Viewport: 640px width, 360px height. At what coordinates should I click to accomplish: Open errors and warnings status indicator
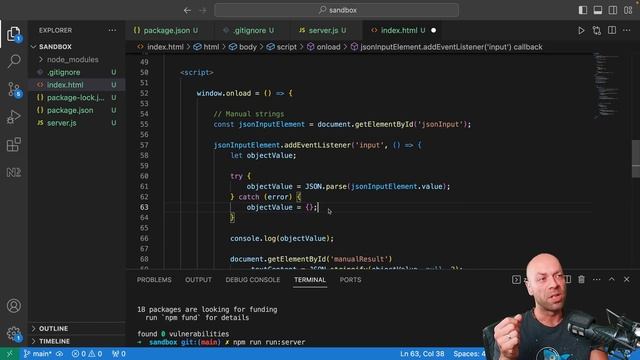point(87,354)
